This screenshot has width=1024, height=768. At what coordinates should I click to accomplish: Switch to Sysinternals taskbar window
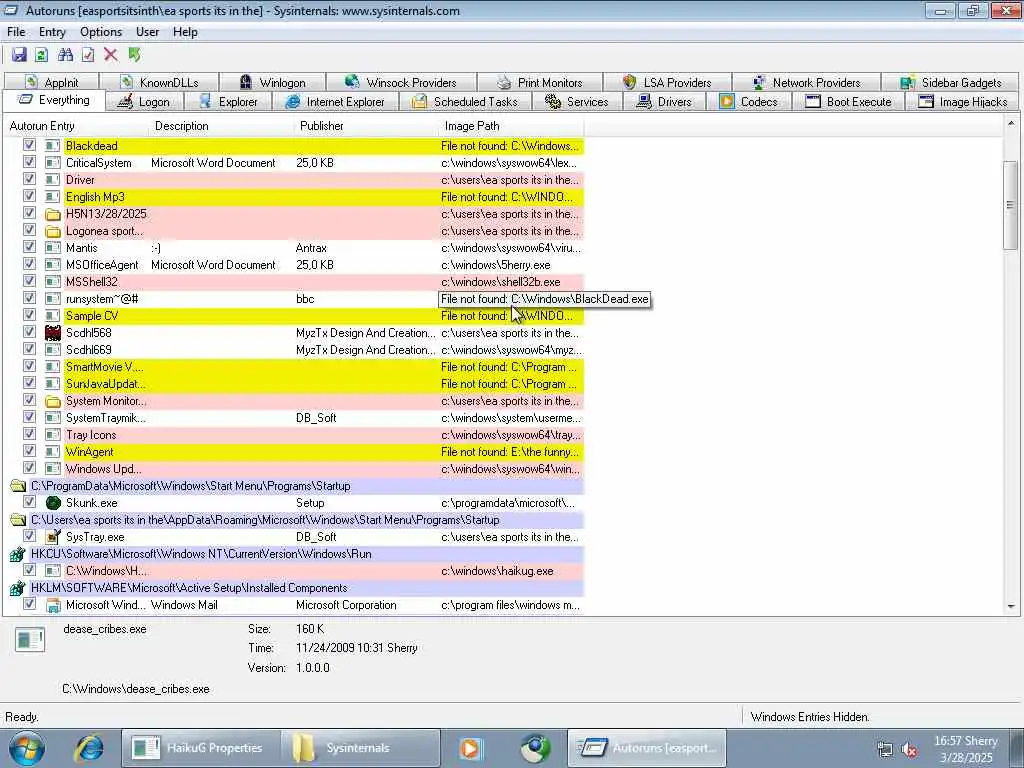tap(359, 748)
